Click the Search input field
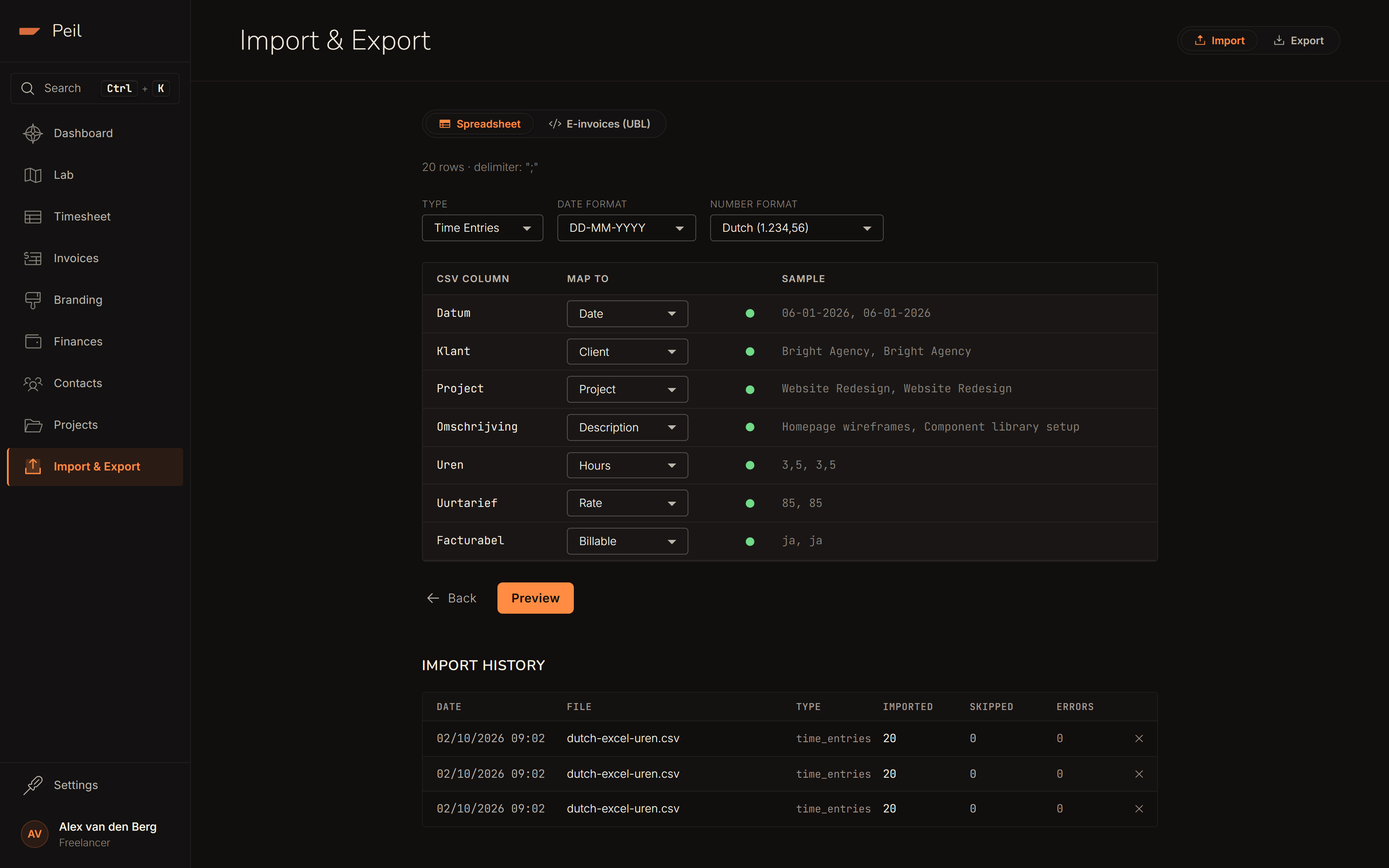 tap(95, 89)
